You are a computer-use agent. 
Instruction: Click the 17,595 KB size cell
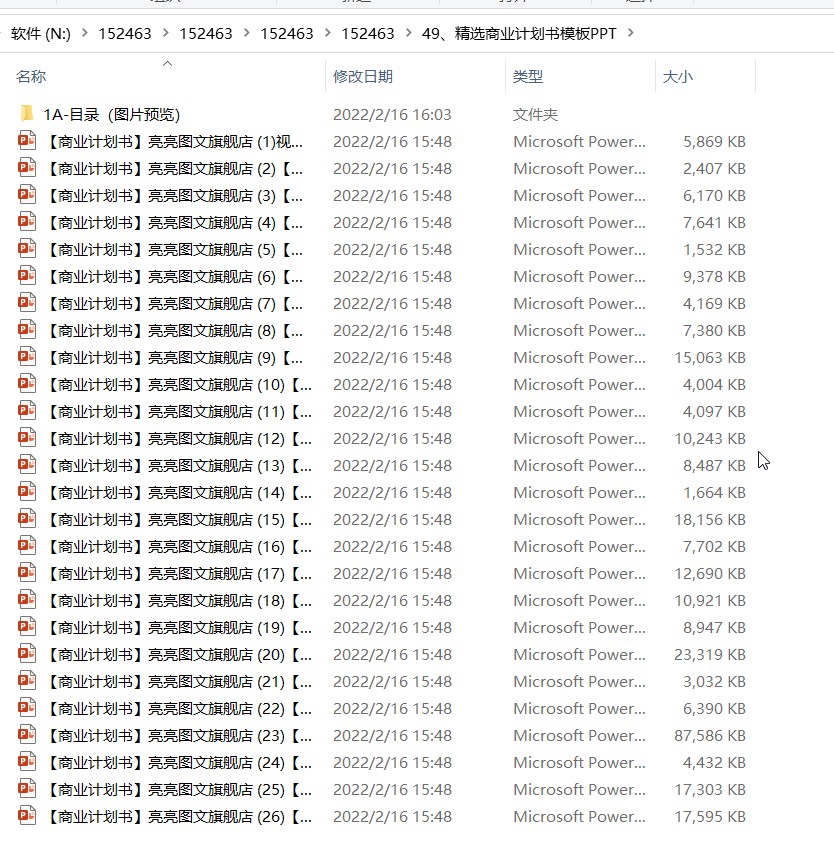point(710,817)
